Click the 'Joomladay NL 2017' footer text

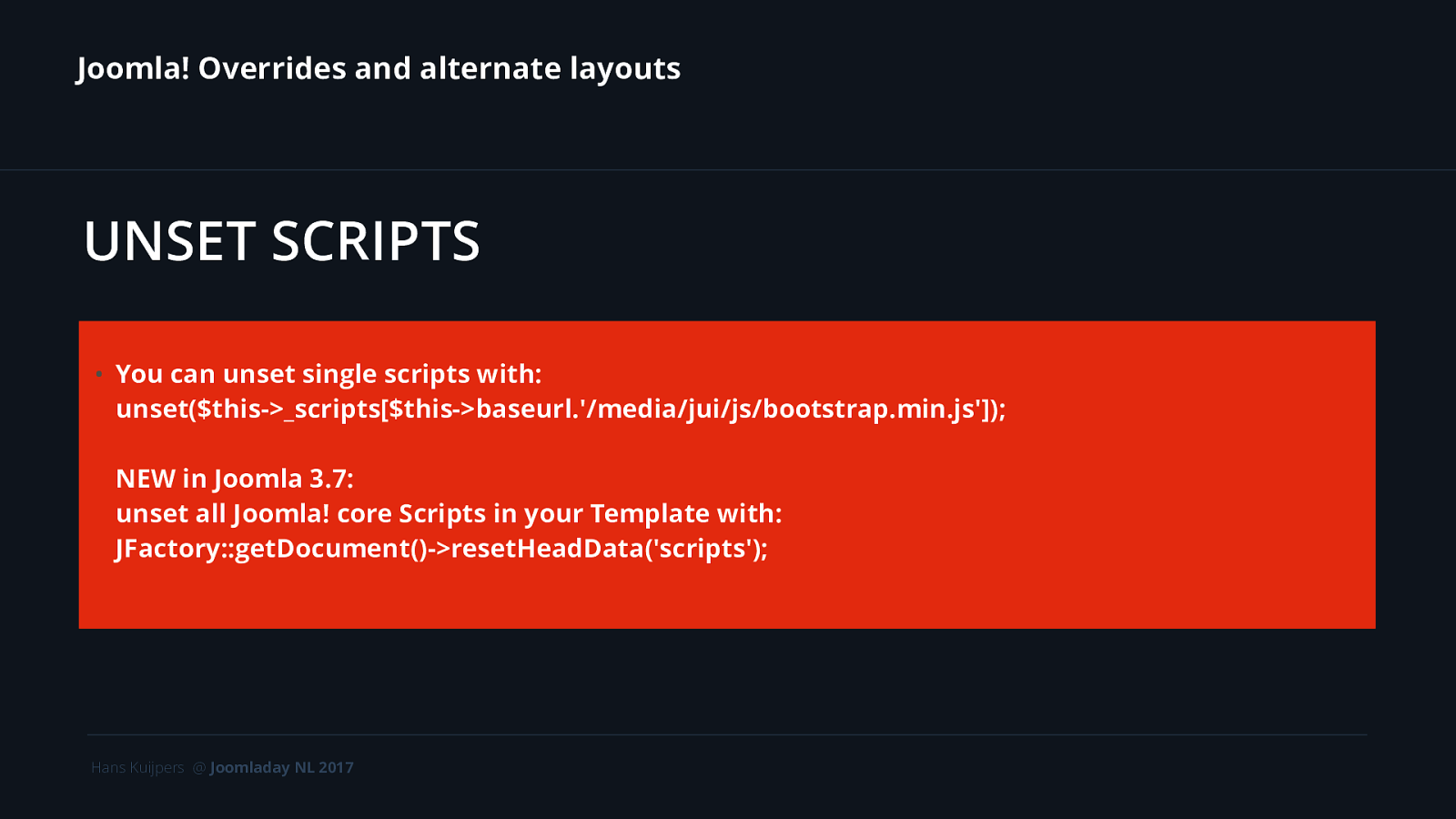[x=282, y=767]
